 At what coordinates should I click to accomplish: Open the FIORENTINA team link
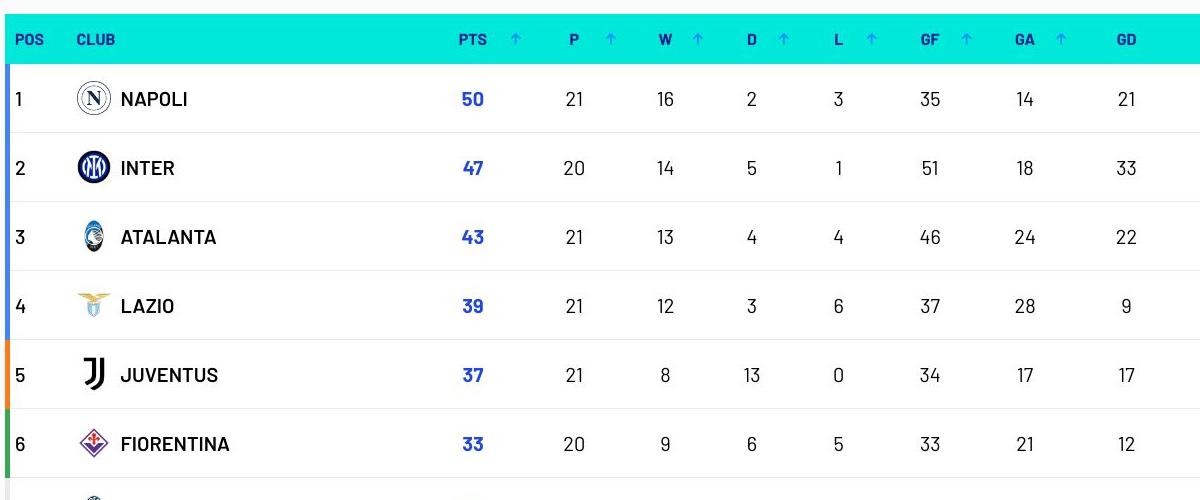pos(175,444)
